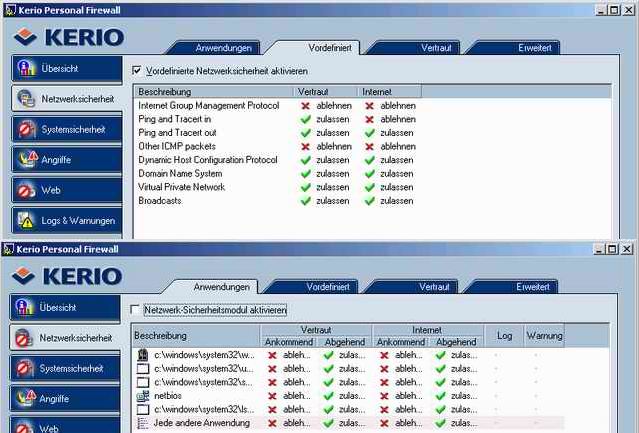639x433 pixels.
Task: Select the Broadcasts rule row text
Action: (160, 201)
